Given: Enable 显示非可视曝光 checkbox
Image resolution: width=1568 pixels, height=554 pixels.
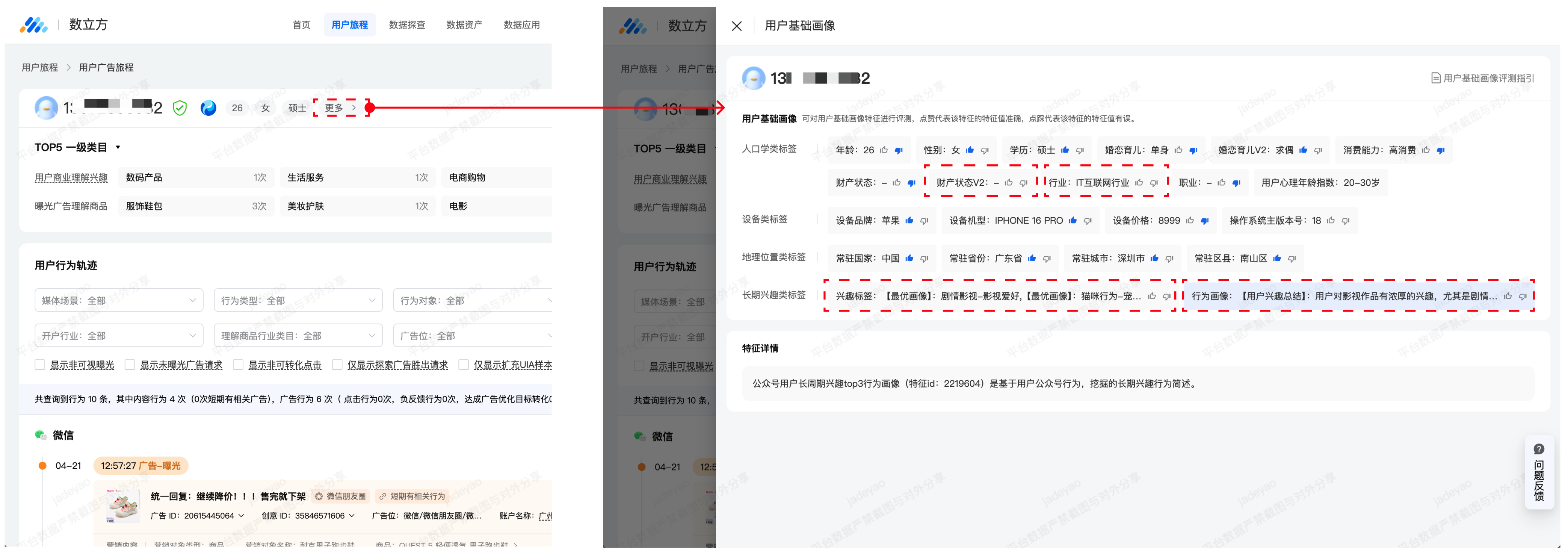Looking at the screenshot, I should [40, 365].
